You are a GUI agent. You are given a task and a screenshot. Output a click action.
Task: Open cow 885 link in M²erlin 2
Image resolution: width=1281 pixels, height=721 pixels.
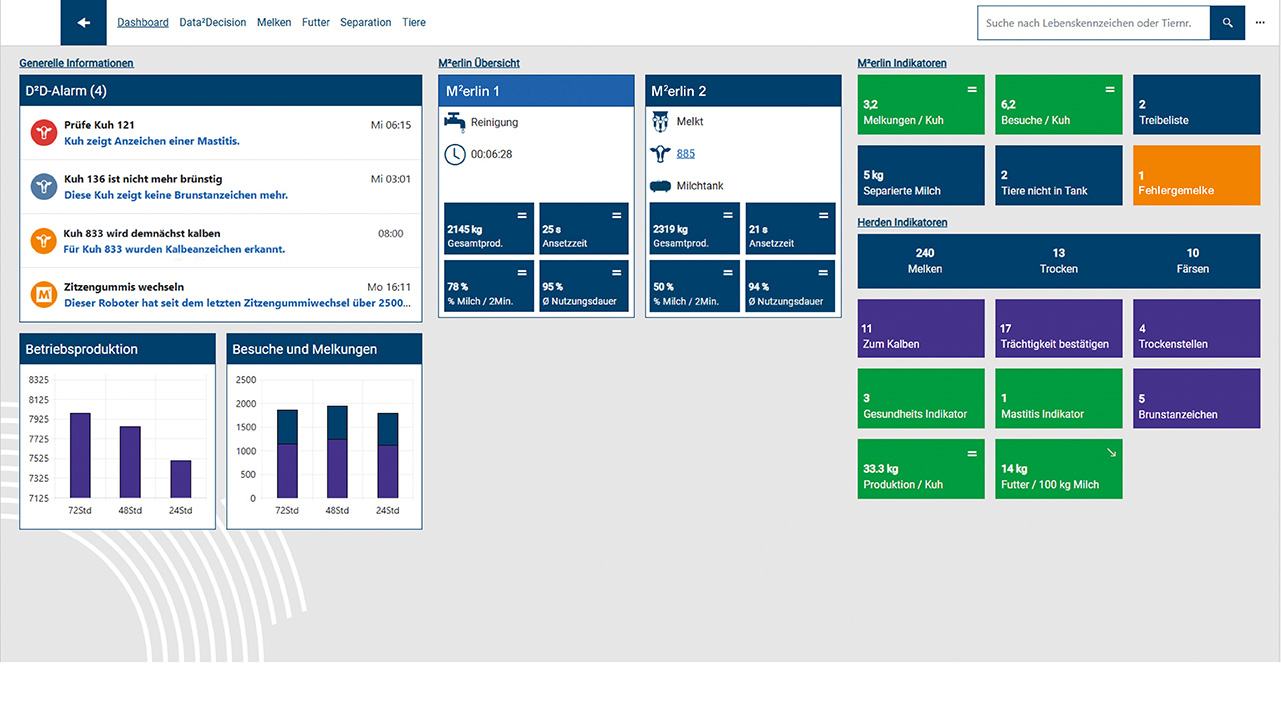click(x=686, y=154)
